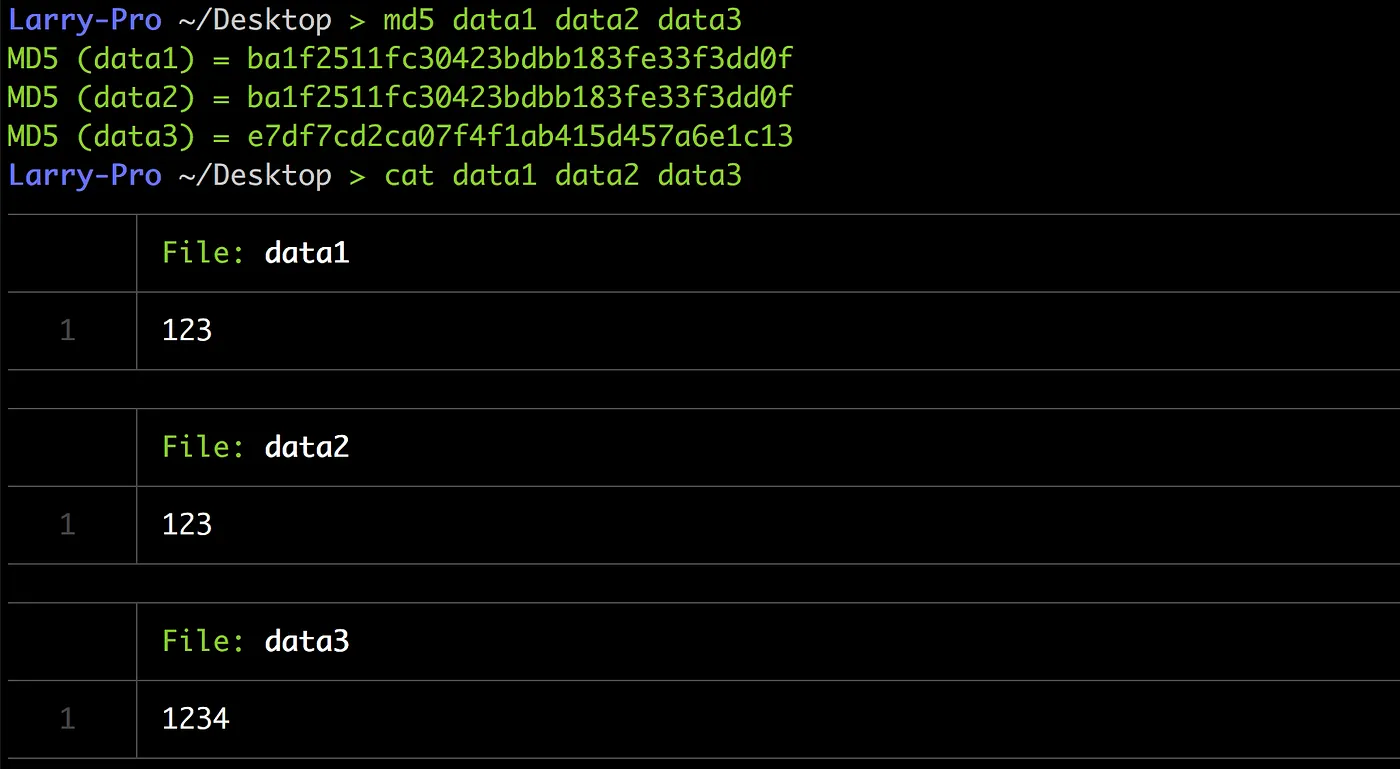Click ~/Desktop path in first prompt
Image resolution: width=1400 pixels, height=769 pixels.
tap(255, 21)
